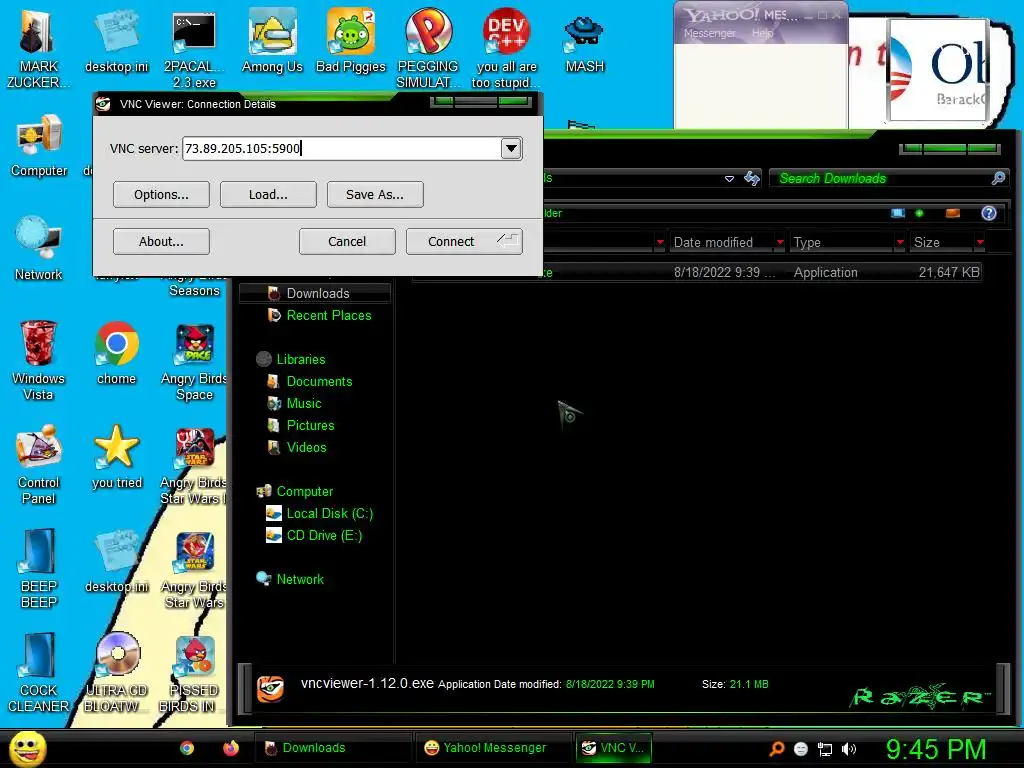Click vncviewer-1.12.0.exe icon in details pane
Image resolution: width=1024 pixels, height=768 pixels.
[270, 689]
